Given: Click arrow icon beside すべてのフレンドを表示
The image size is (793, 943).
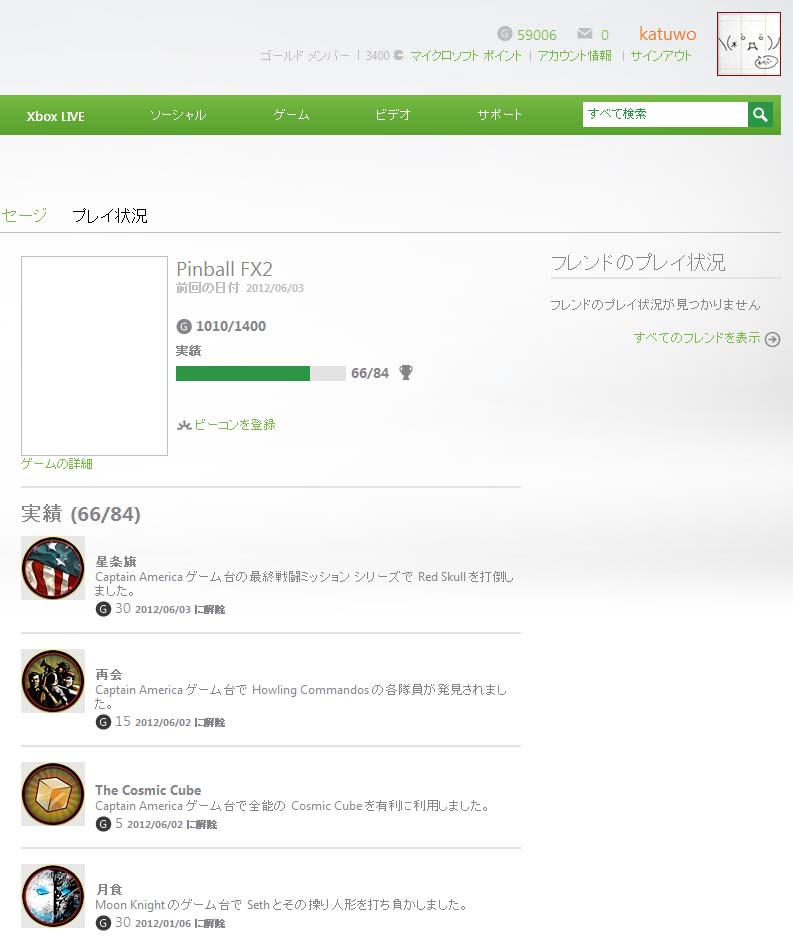Looking at the screenshot, I should 773,339.
